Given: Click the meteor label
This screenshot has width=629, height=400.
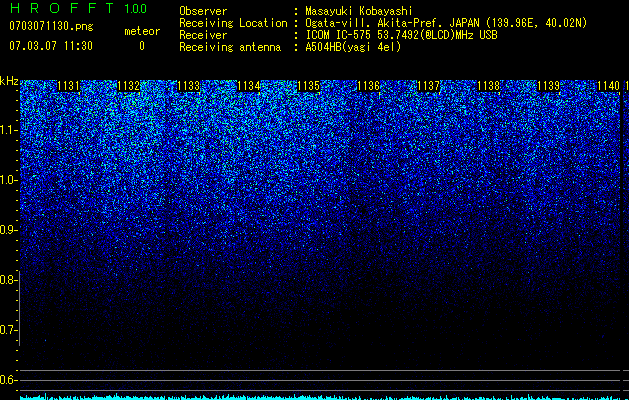Looking at the screenshot, I should pyautogui.click(x=142, y=31).
